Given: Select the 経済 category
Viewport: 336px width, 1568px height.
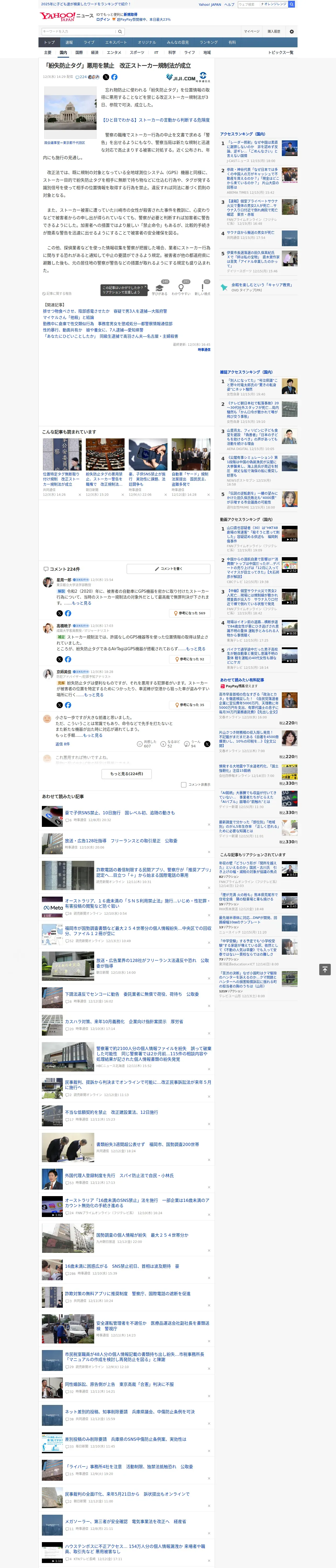Looking at the screenshot, I should coord(94,52).
